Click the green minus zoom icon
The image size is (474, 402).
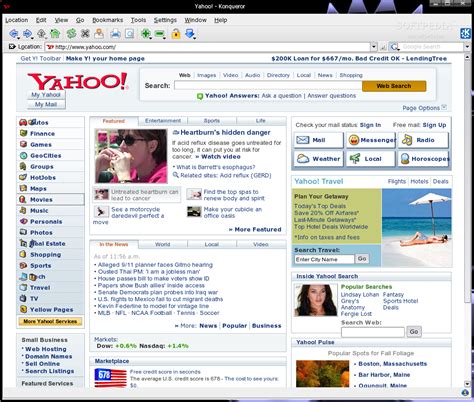point(160,33)
